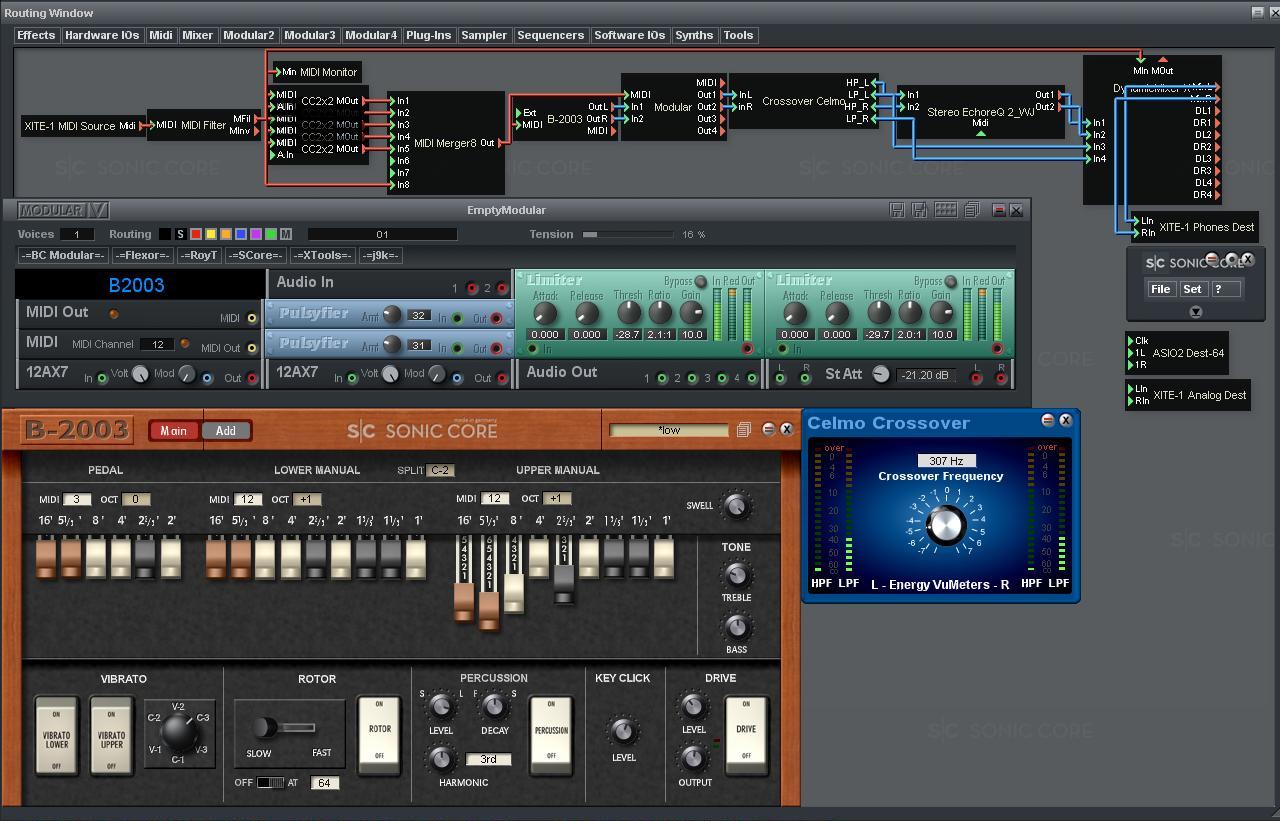Viewport: 1281px width, 821px height.
Task: Toggle the PERCUSSION on/off switch
Action: [551, 736]
